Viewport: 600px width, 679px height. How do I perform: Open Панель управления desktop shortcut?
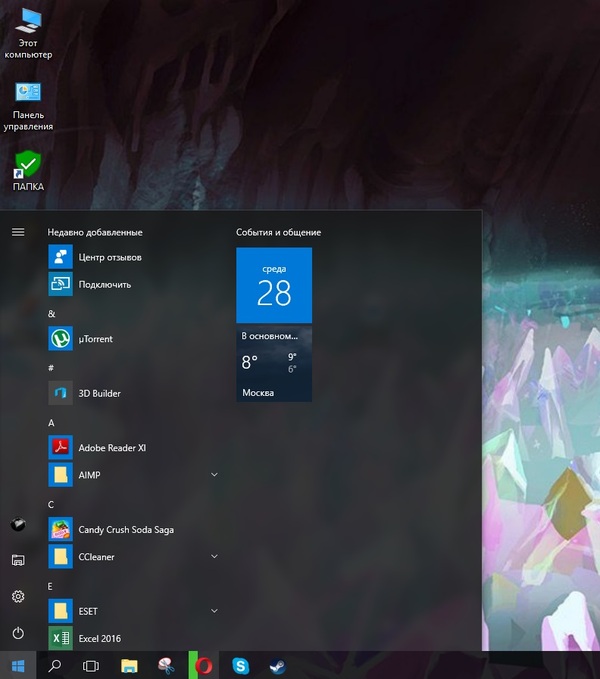point(28,106)
